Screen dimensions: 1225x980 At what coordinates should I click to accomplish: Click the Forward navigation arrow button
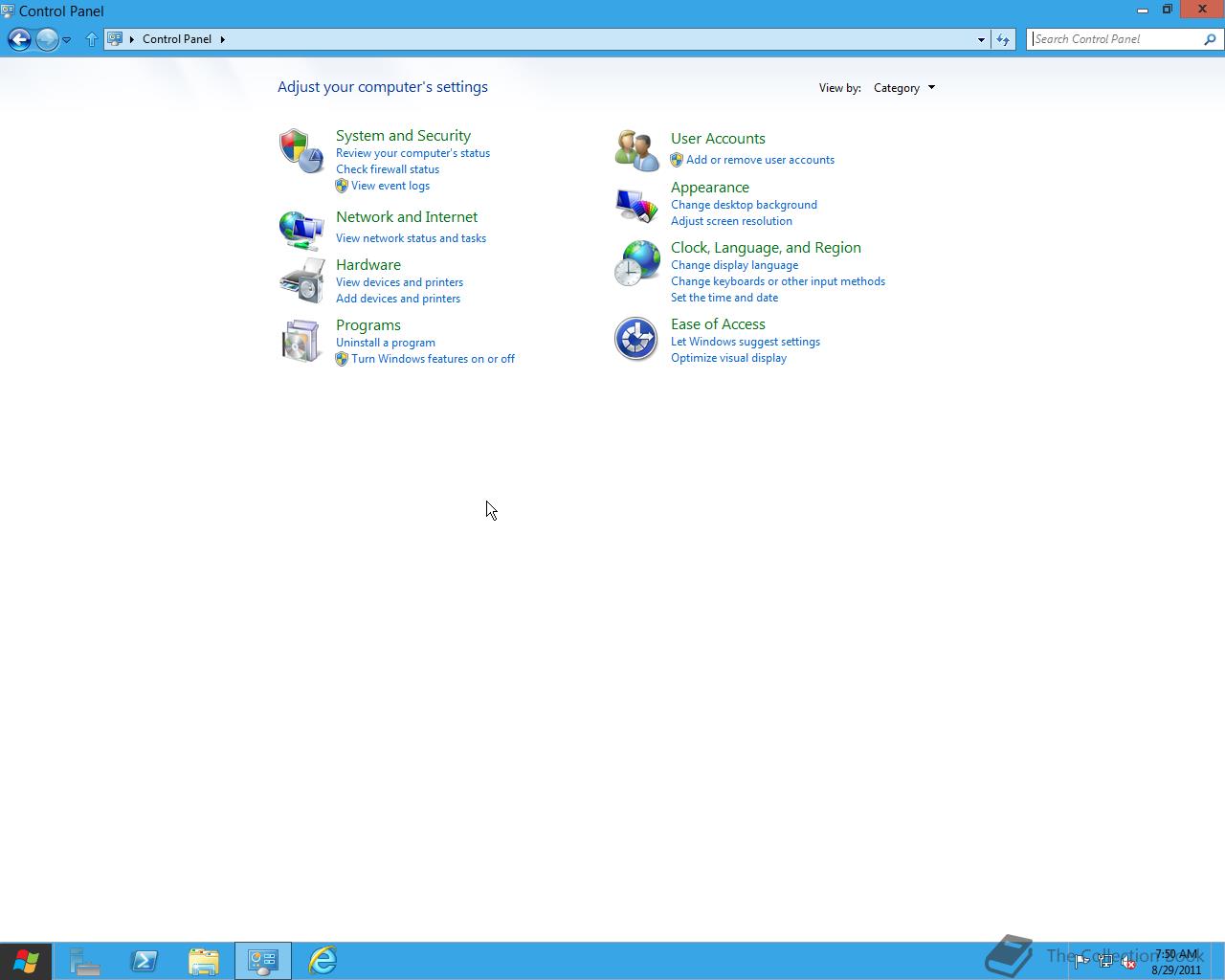coord(47,39)
